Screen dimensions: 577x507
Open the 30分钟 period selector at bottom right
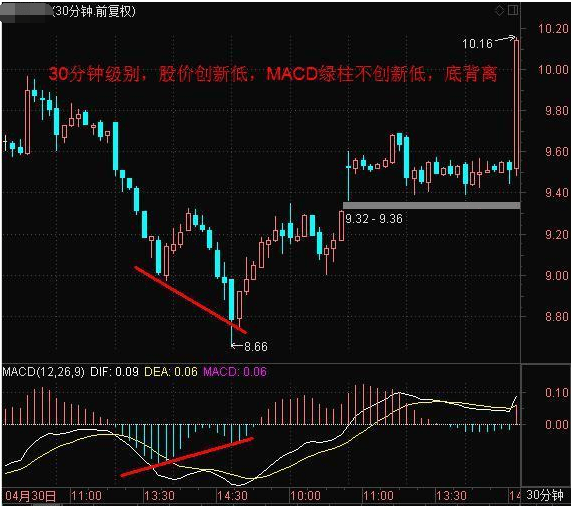point(545,495)
